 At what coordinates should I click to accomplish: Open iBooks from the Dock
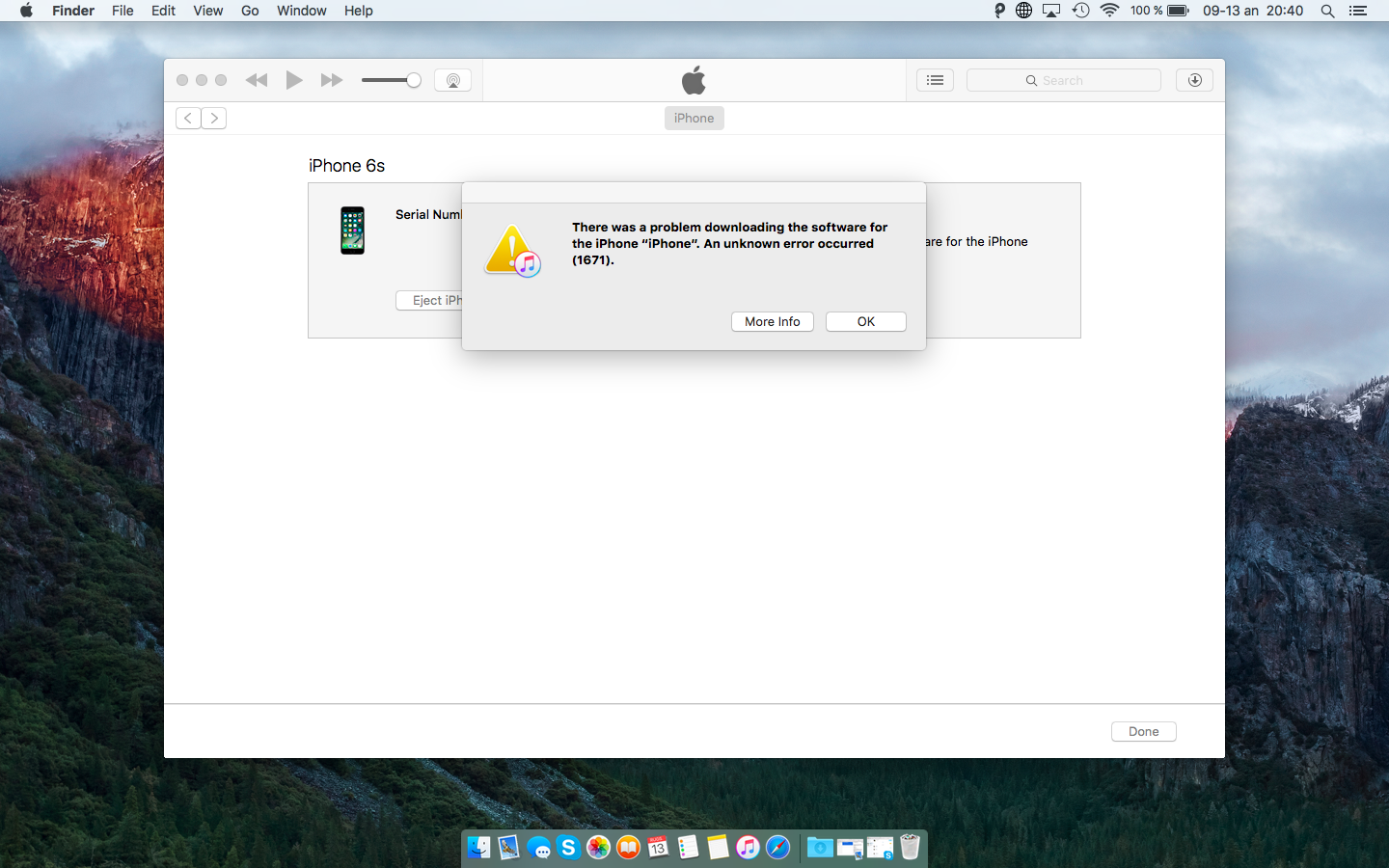[x=628, y=847]
